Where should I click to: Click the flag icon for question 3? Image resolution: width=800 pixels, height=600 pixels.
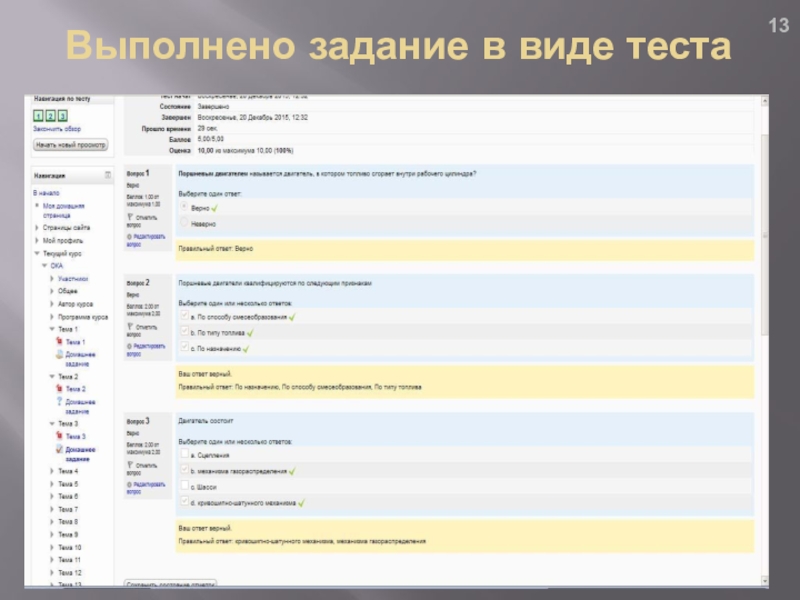tap(130, 464)
